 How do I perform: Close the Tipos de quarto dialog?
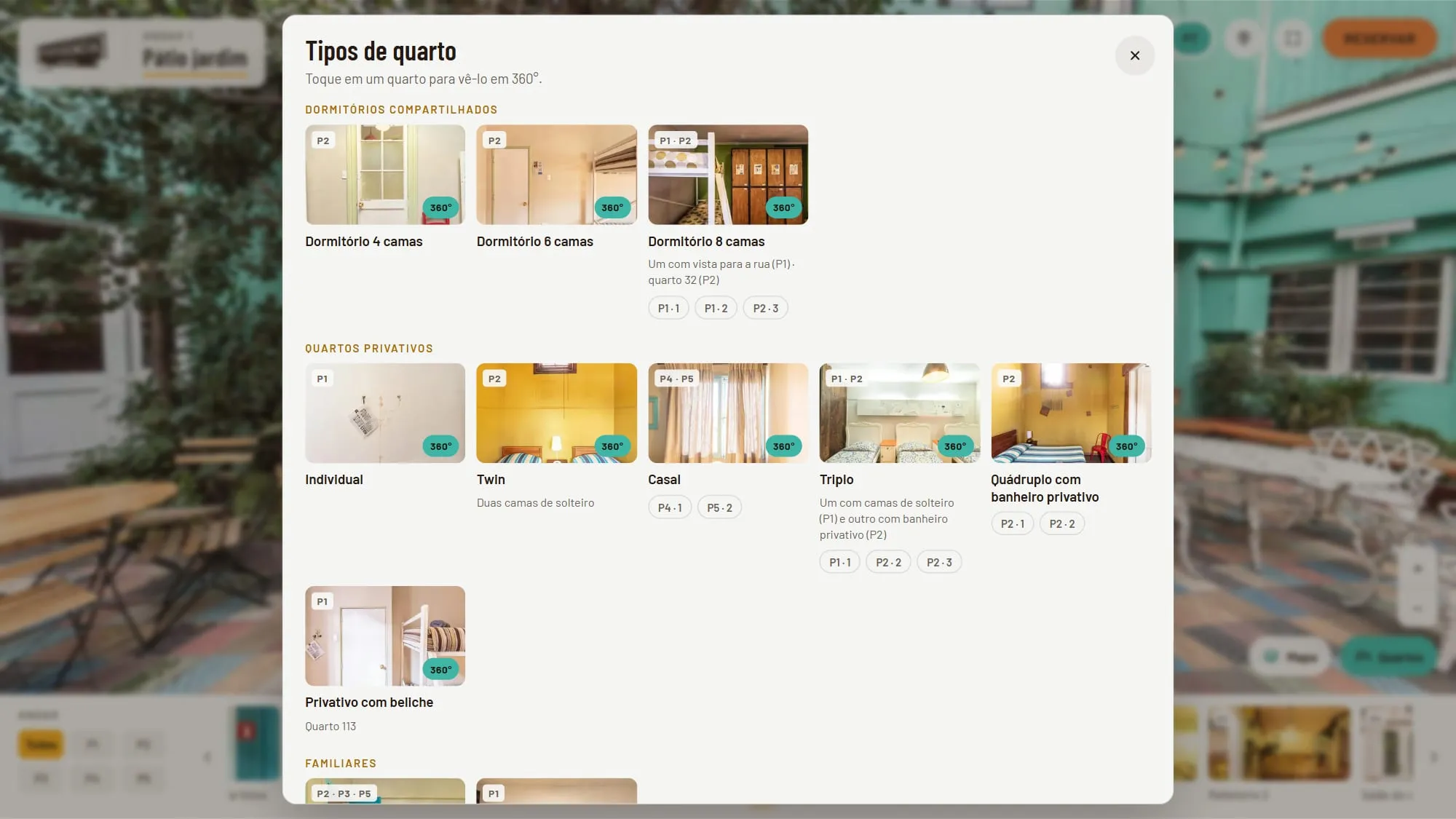click(x=1134, y=55)
